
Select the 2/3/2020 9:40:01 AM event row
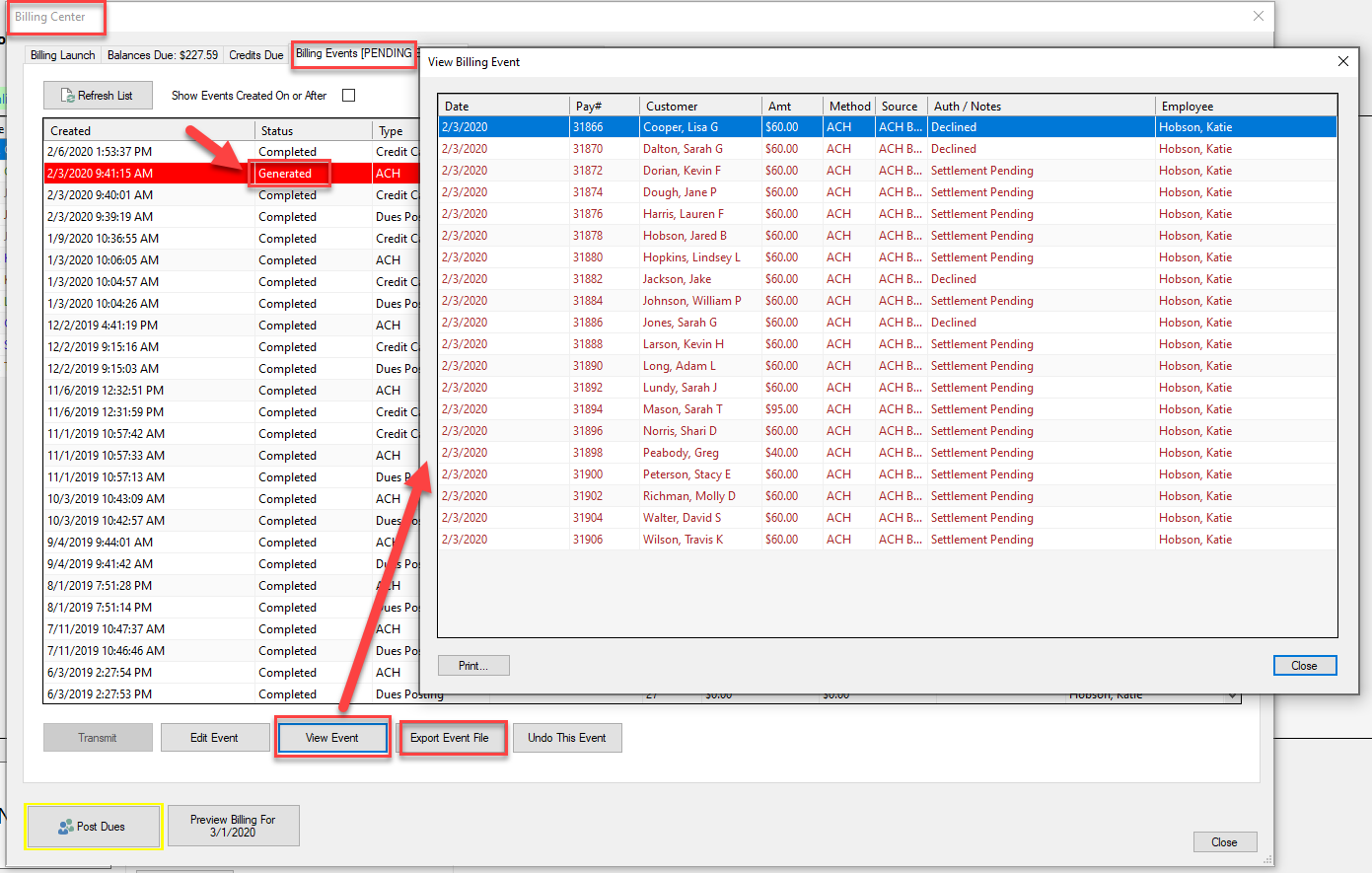(x=232, y=195)
